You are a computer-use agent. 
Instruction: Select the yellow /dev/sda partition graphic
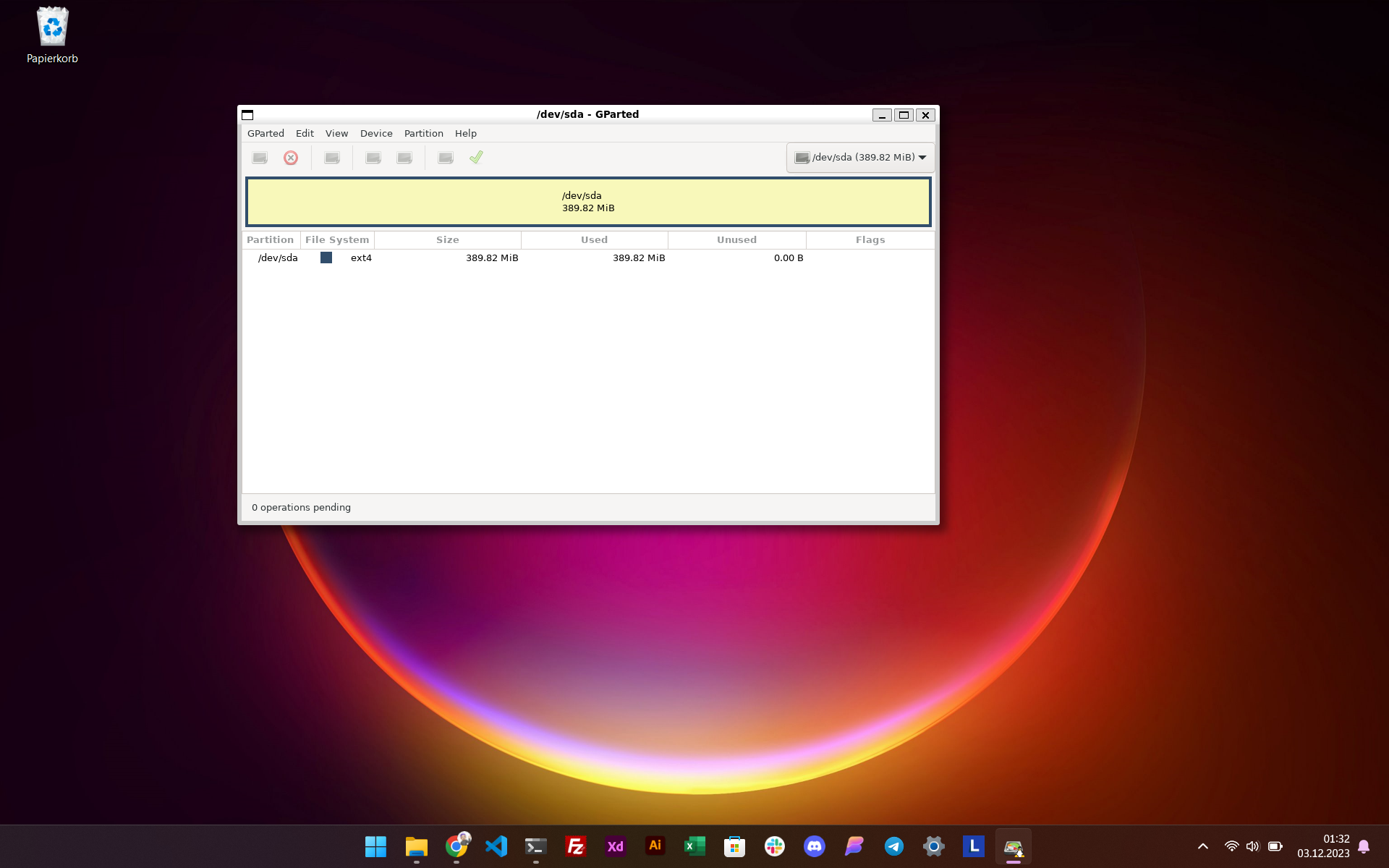(x=587, y=202)
